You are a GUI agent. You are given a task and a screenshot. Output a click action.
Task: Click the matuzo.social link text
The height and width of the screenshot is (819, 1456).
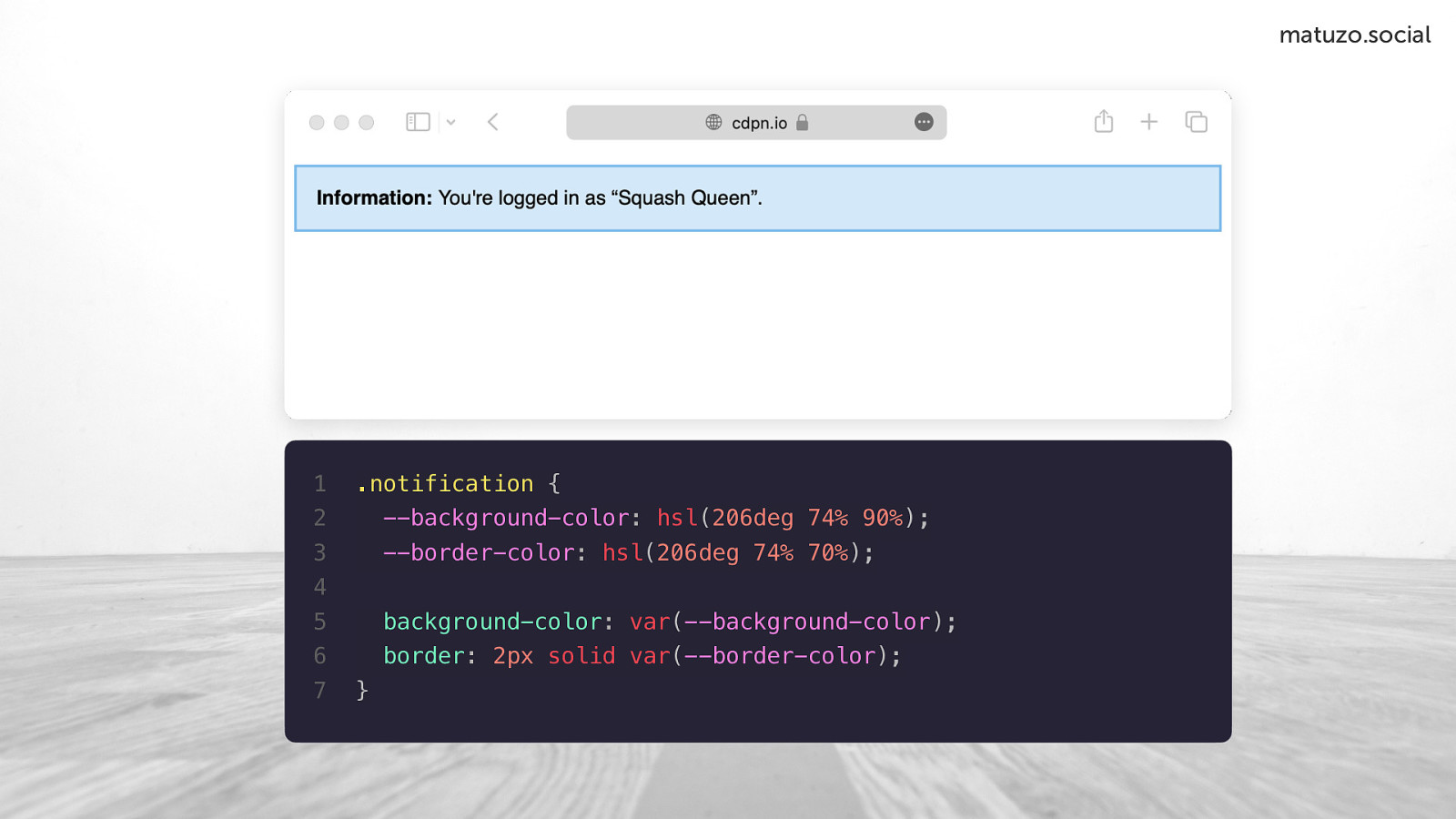click(1355, 35)
